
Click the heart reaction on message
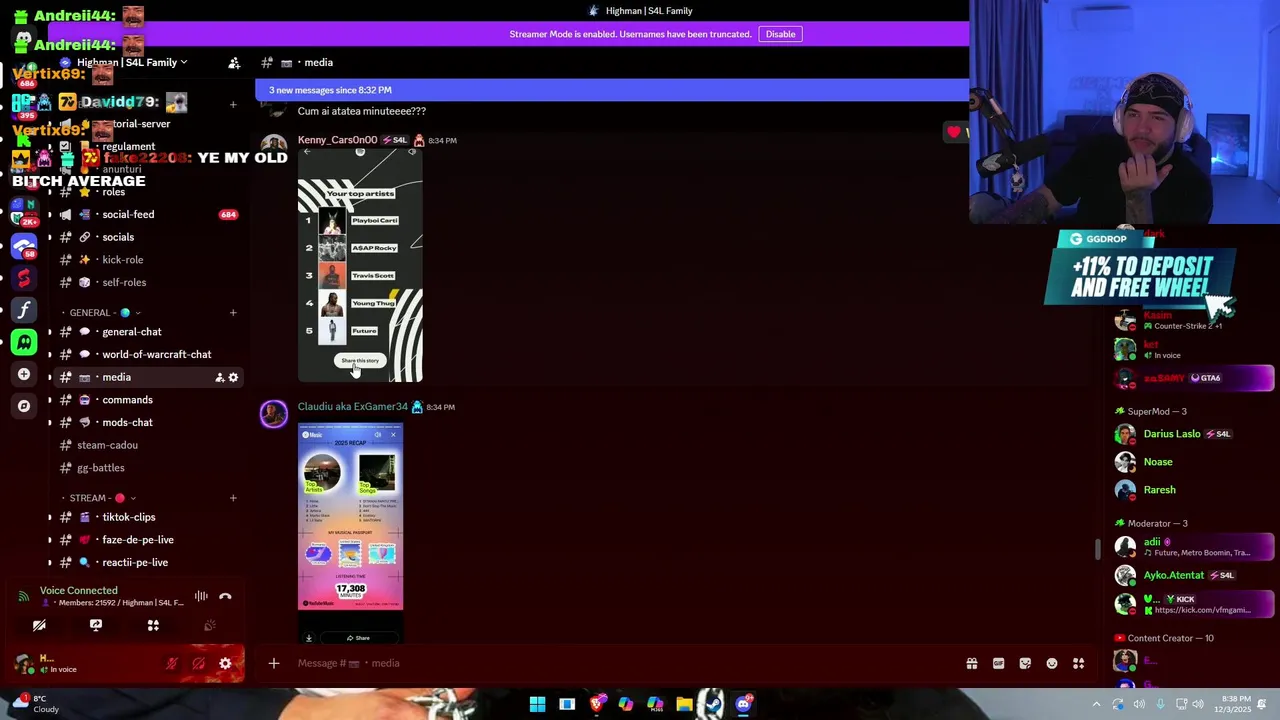[x=955, y=132]
